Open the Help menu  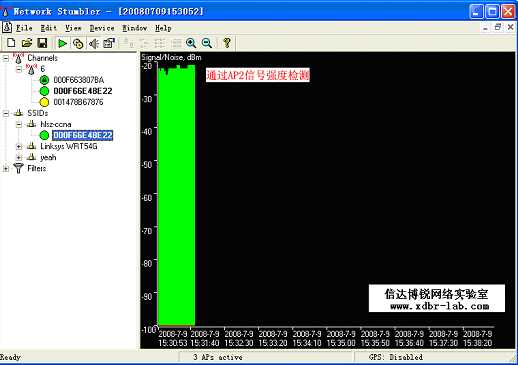[x=163, y=28]
